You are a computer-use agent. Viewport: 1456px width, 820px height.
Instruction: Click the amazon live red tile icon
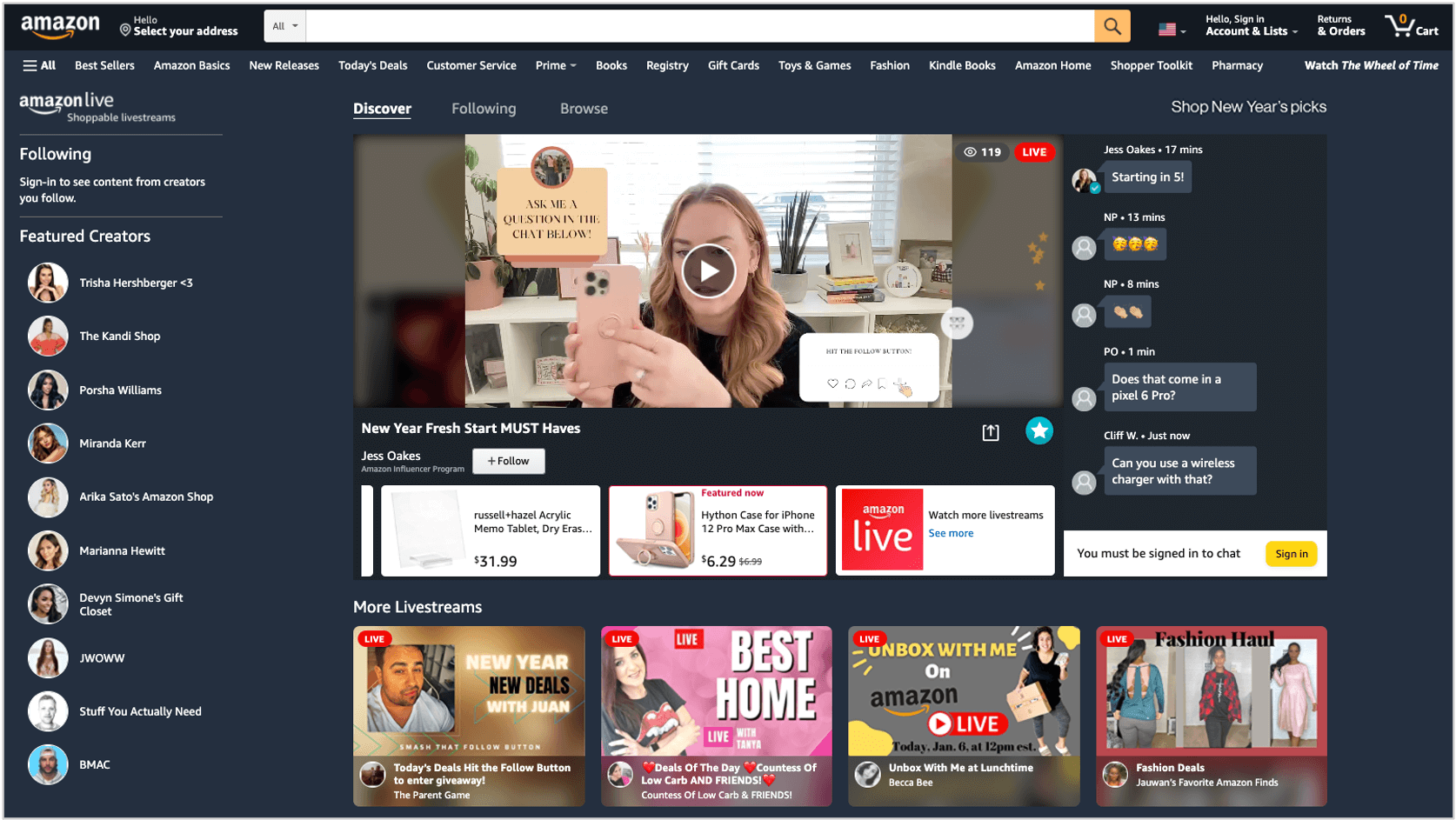[x=882, y=530]
